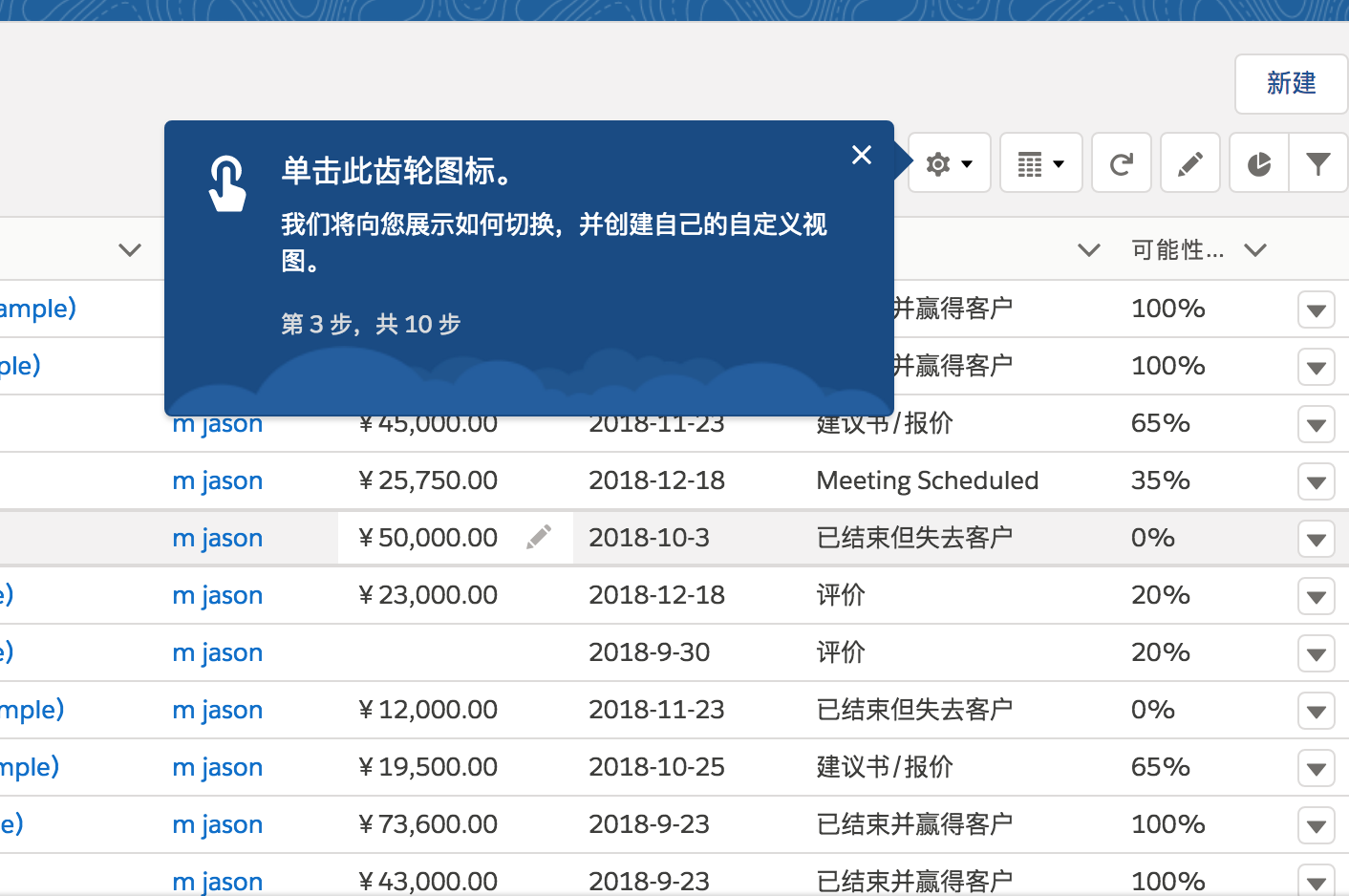Image resolution: width=1349 pixels, height=896 pixels.
Task: Click the 2018-10-25 close date cell
Action: (x=656, y=767)
